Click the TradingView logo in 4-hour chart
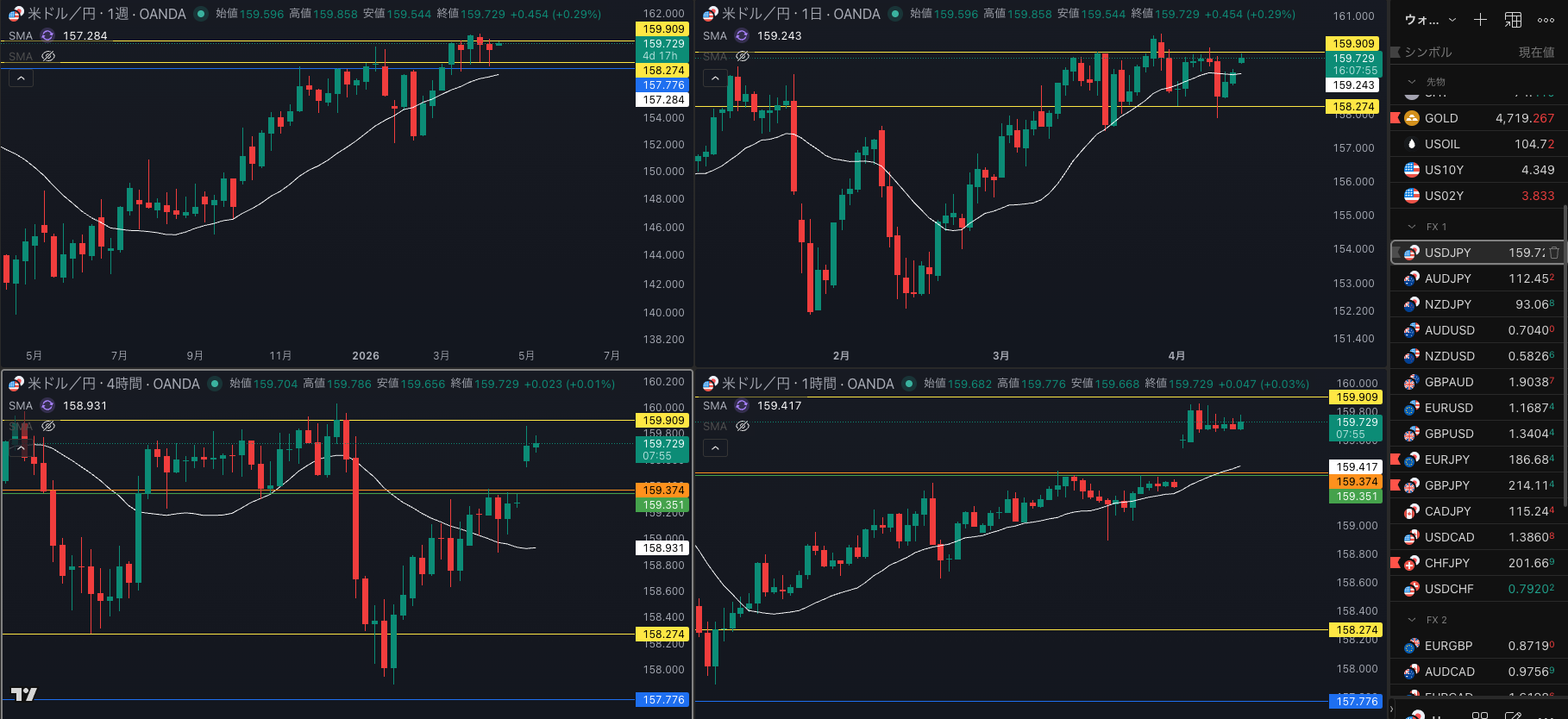 tap(23, 694)
